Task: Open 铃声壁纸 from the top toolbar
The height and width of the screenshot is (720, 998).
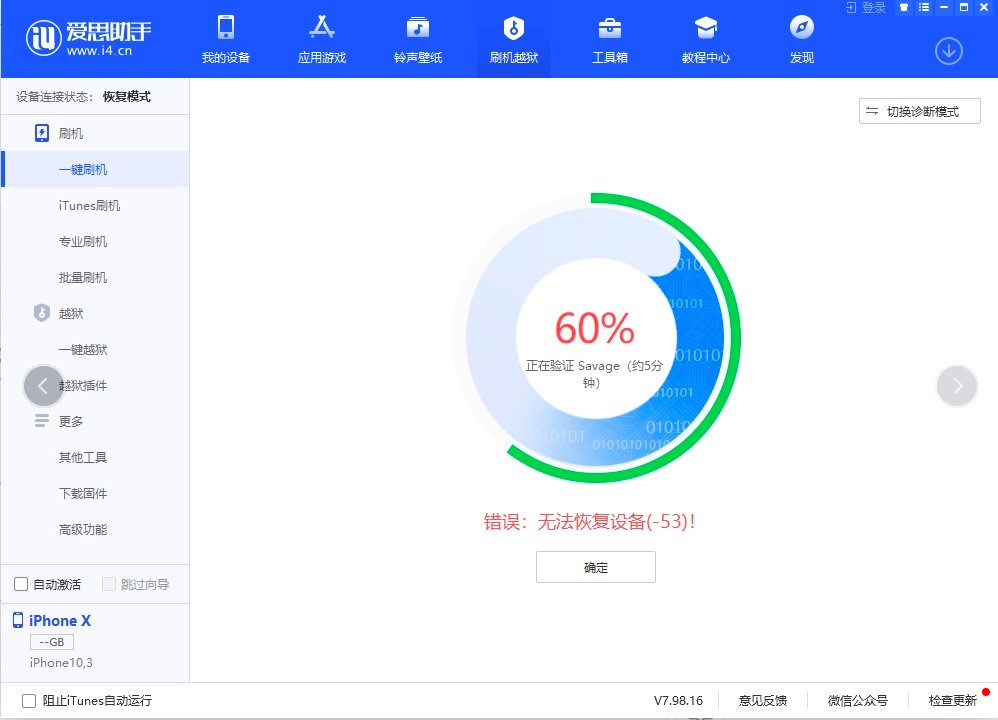Action: (417, 40)
